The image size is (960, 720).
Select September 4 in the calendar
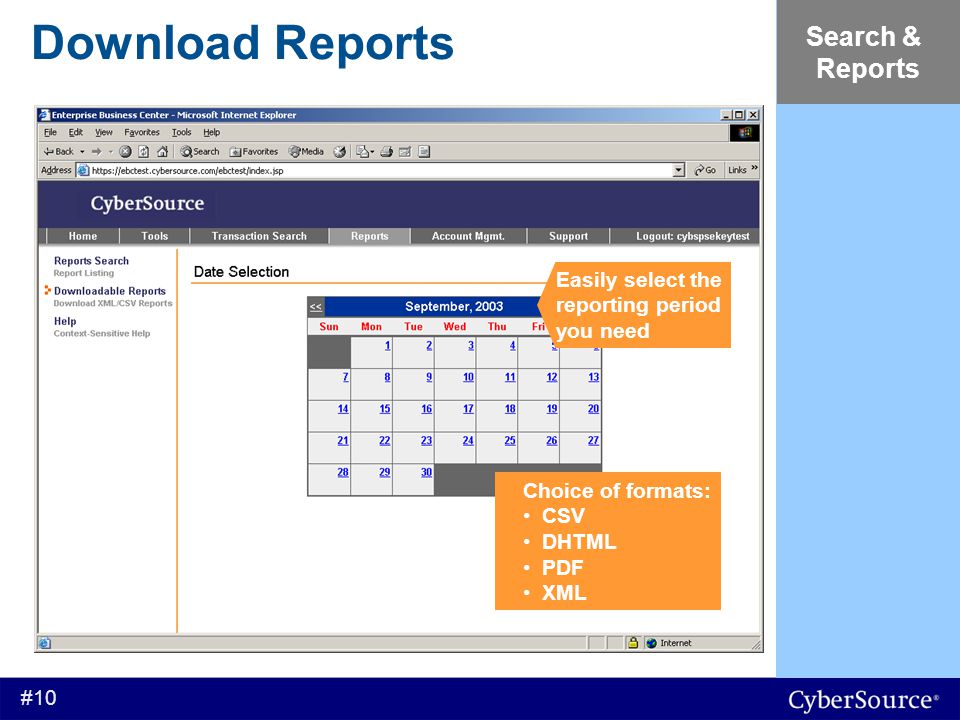pos(512,345)
